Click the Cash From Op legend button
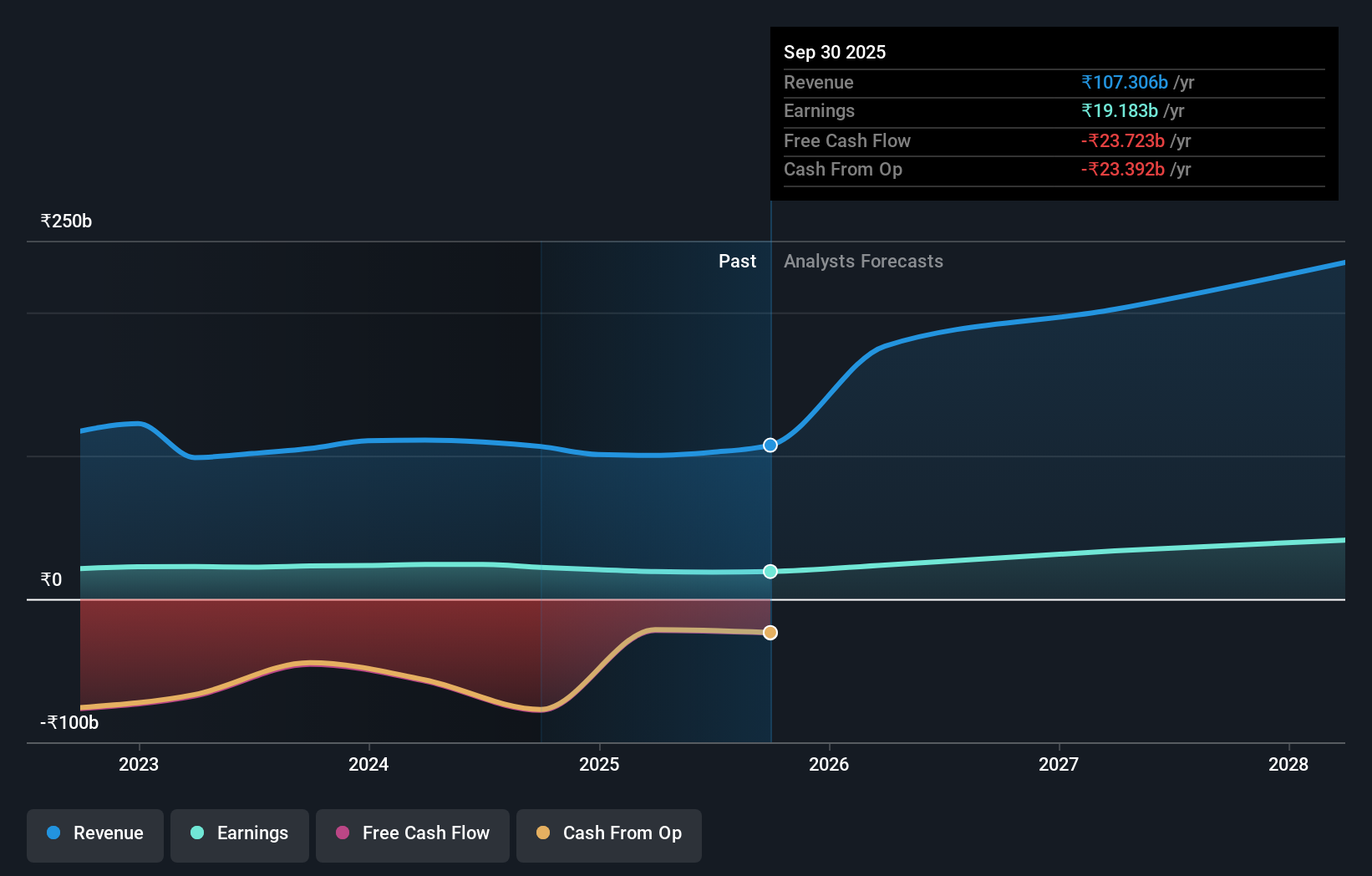1372x876 pixels. coord(609,833)
